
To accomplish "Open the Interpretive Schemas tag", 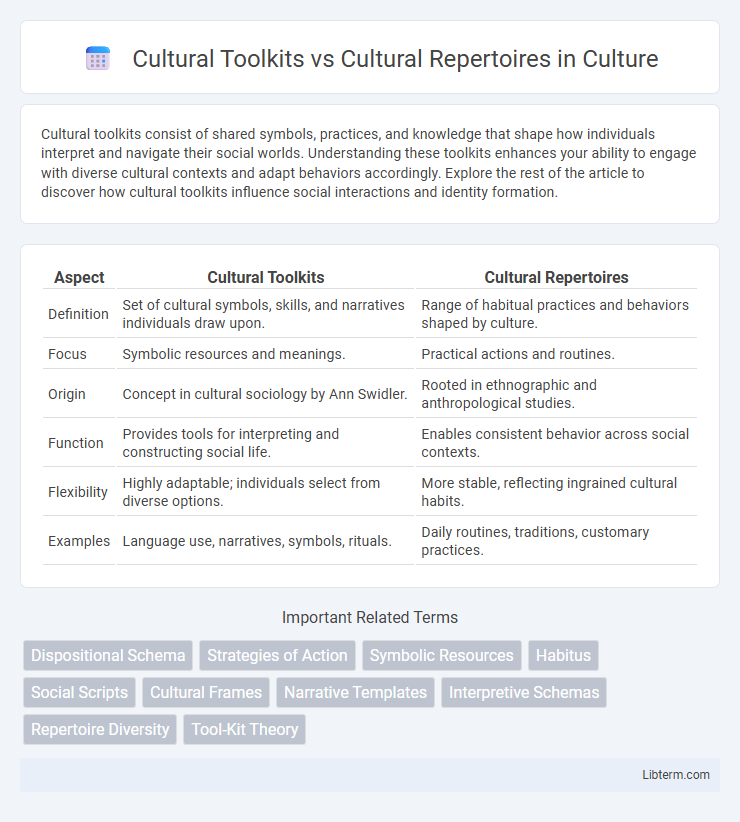I will 524,693.
